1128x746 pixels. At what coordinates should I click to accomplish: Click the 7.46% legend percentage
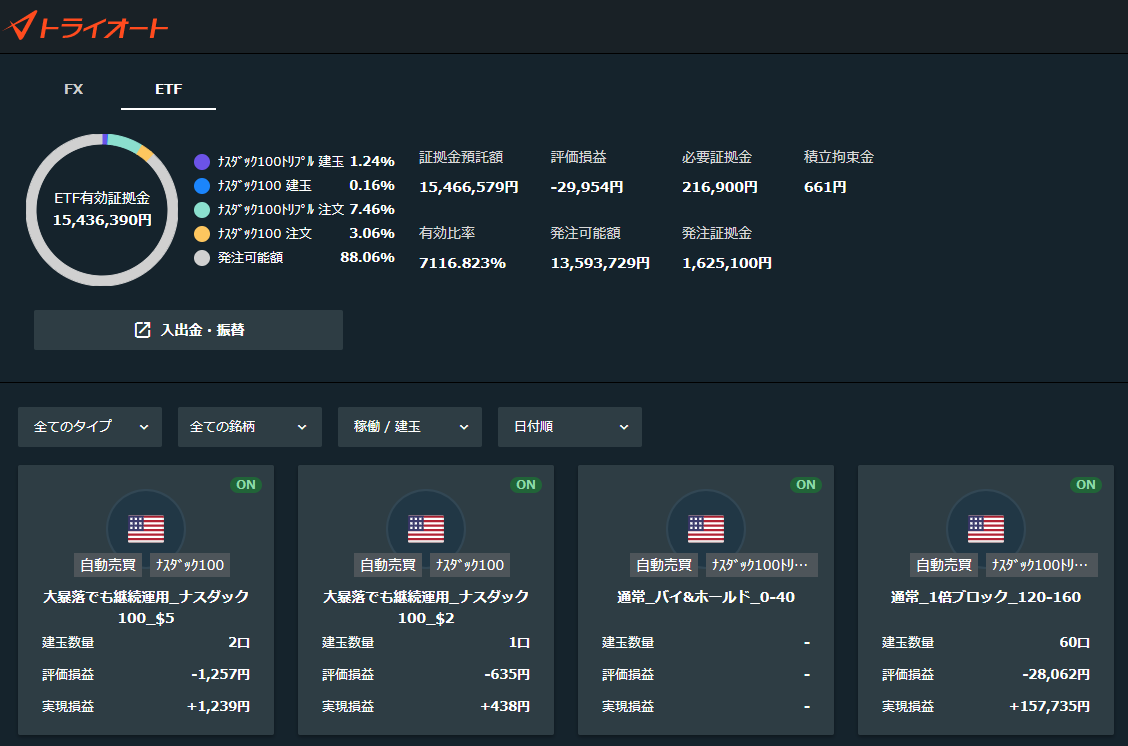372,209
